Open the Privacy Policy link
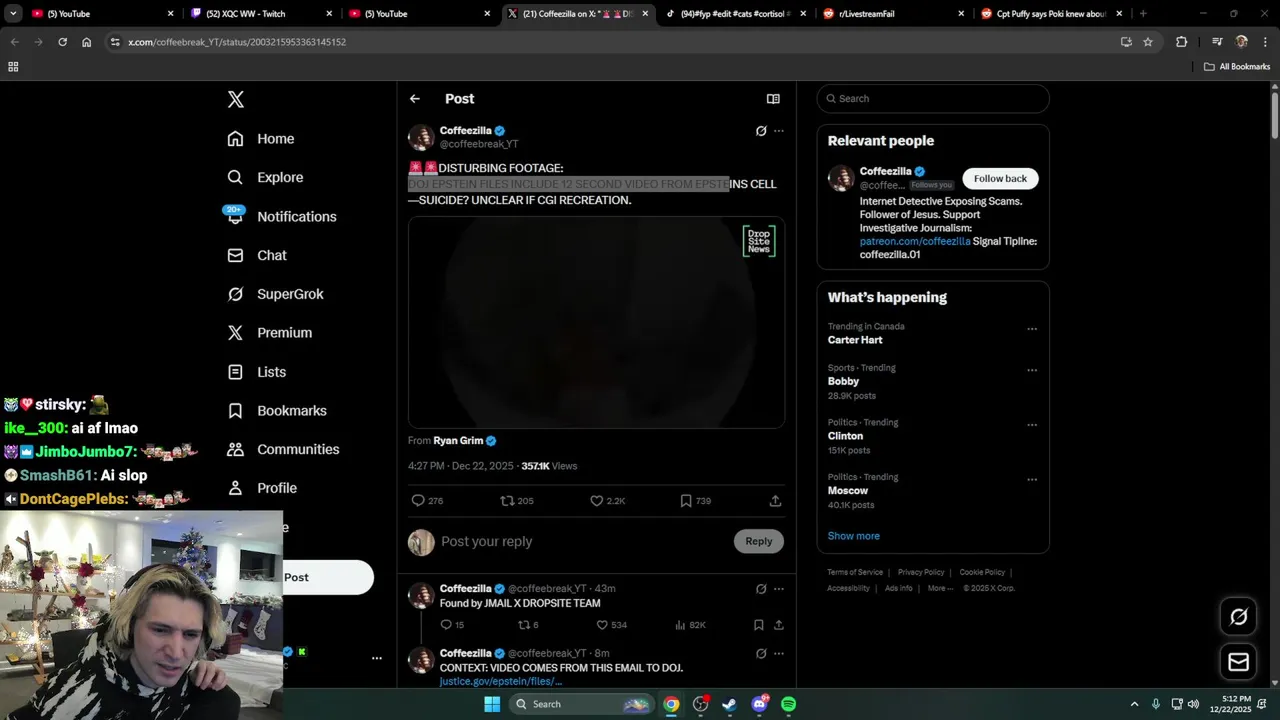The image size is (1280, 720). coord(921,572)
